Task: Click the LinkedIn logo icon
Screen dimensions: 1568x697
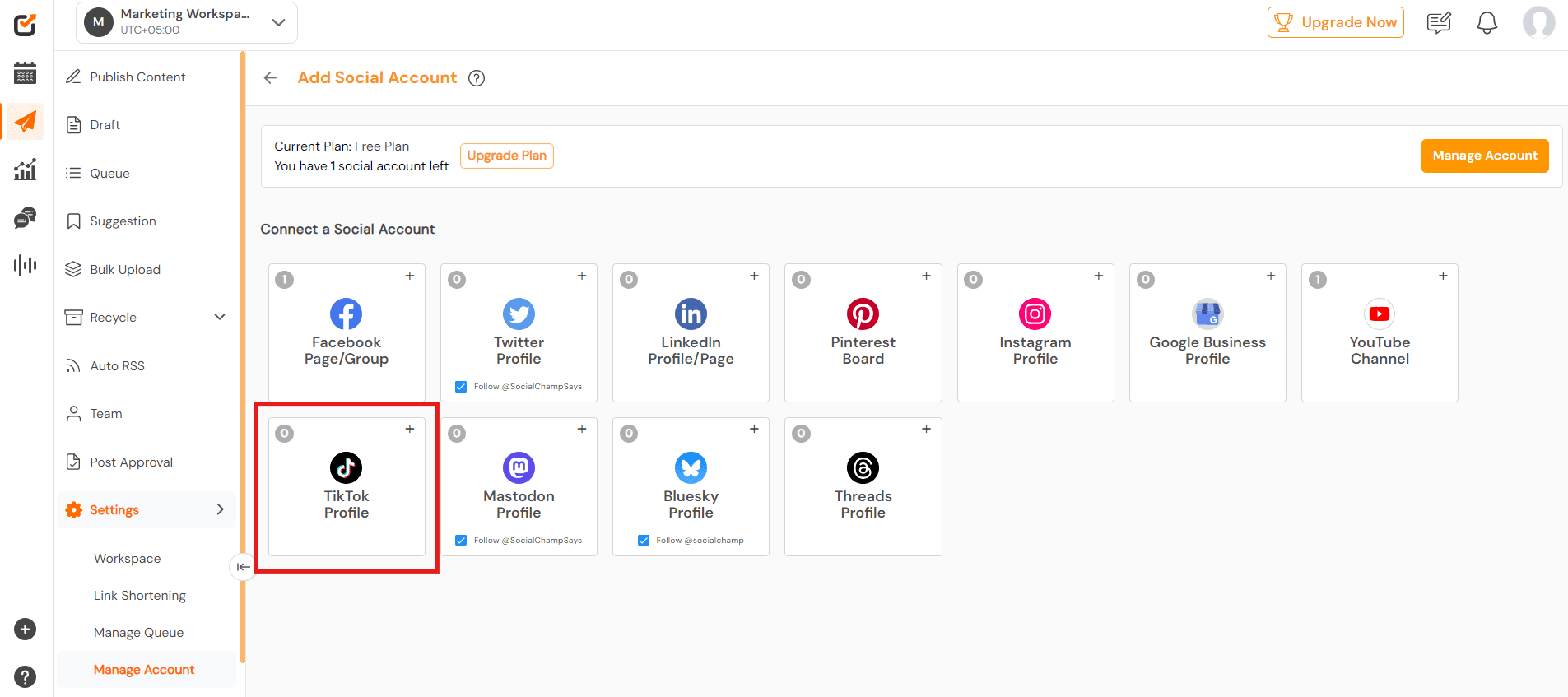Action: (691, 314)
